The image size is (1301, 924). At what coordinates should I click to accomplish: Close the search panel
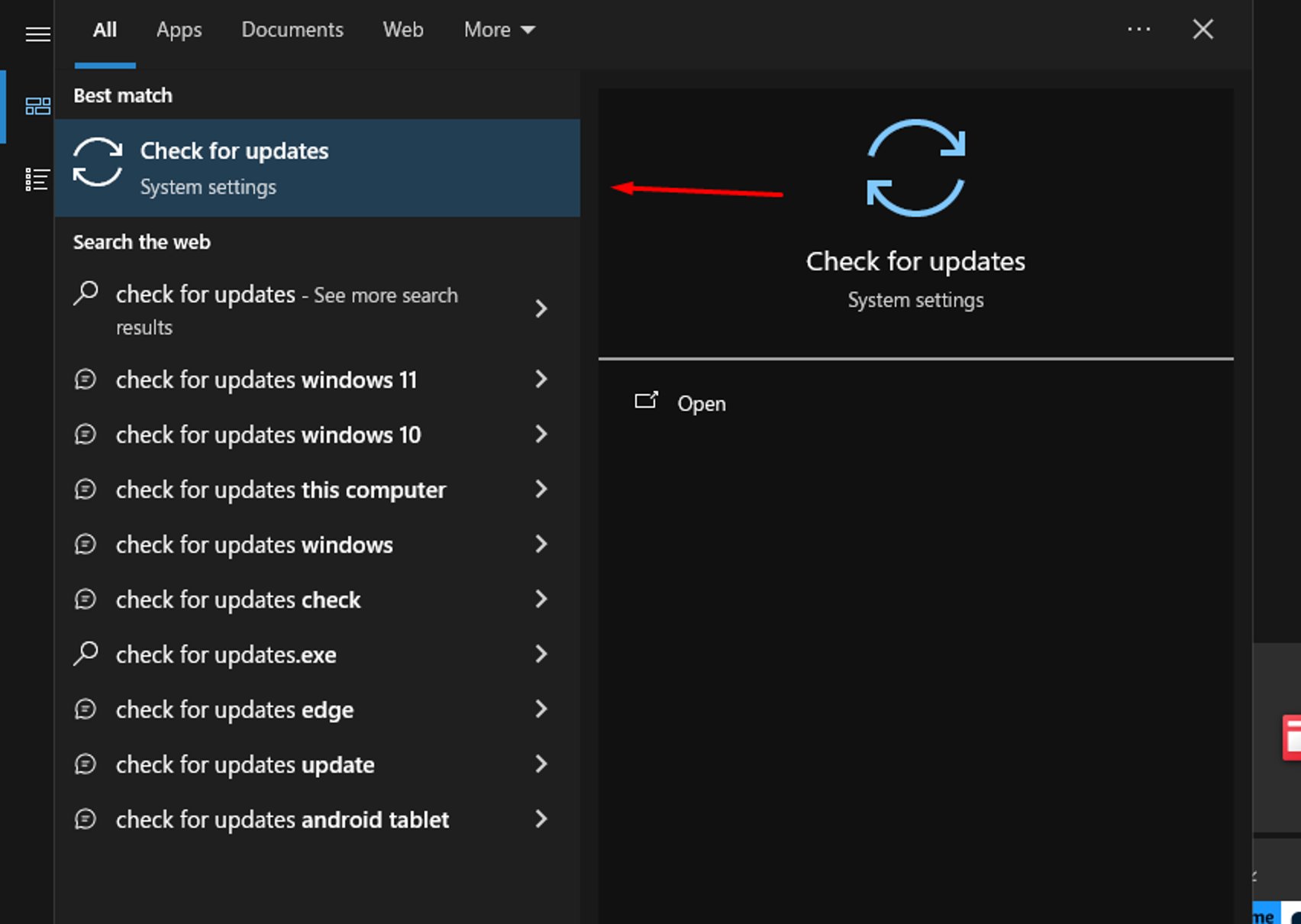(1203, 30)
